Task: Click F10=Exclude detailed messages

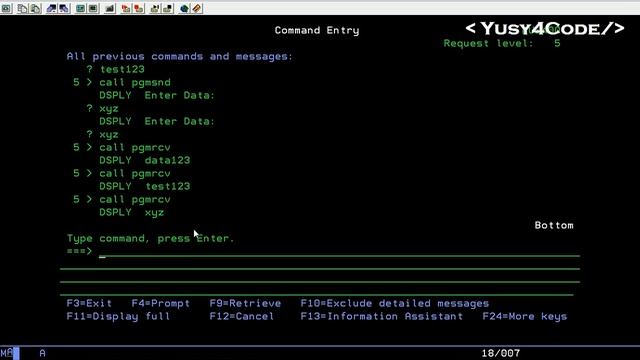Action: 395,303
